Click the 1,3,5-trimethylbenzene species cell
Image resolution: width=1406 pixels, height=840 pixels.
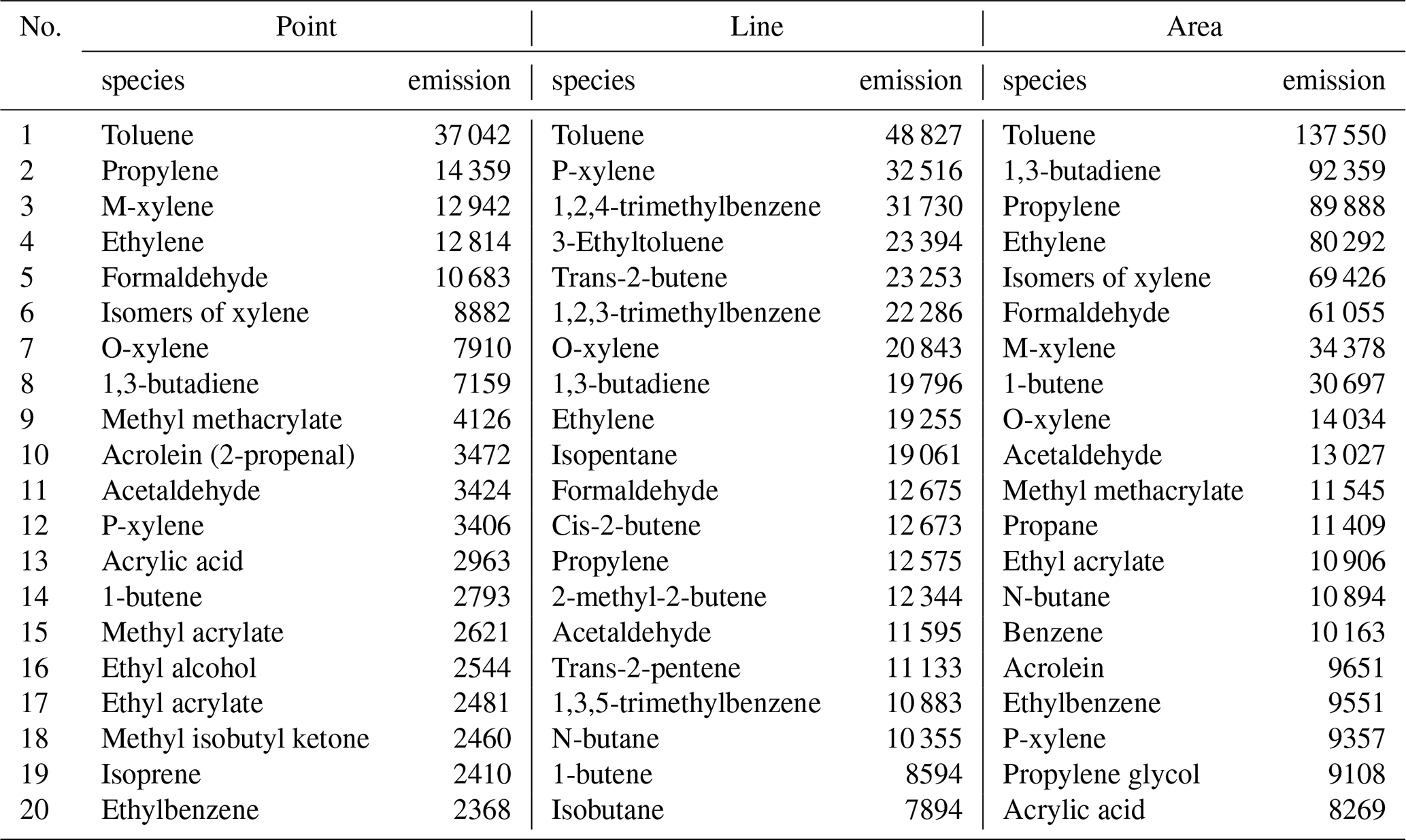point(686,703)
